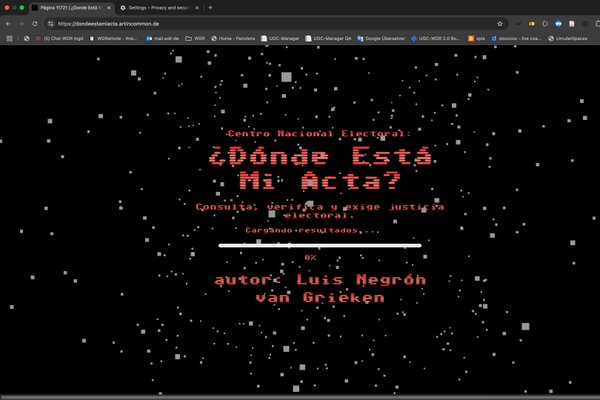Screen dimensions: 600x400
Task: Reload the current page
Action: click(x=35, y=23)
